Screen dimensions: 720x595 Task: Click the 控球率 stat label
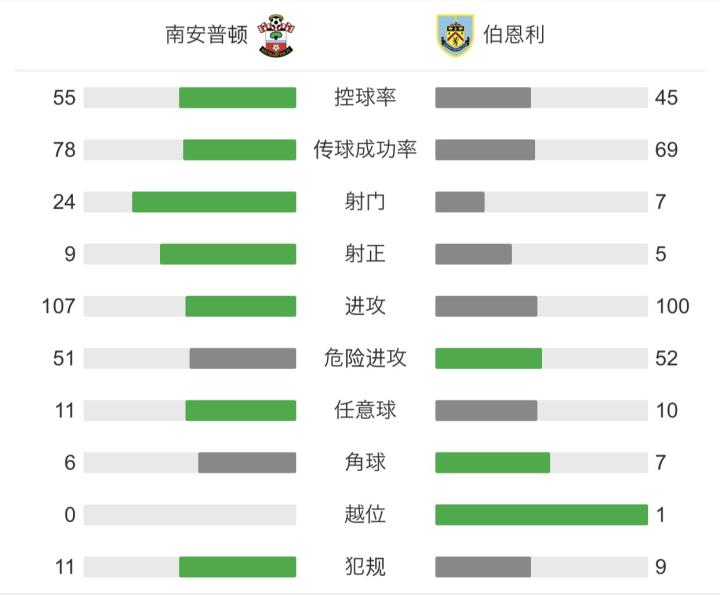365,97
